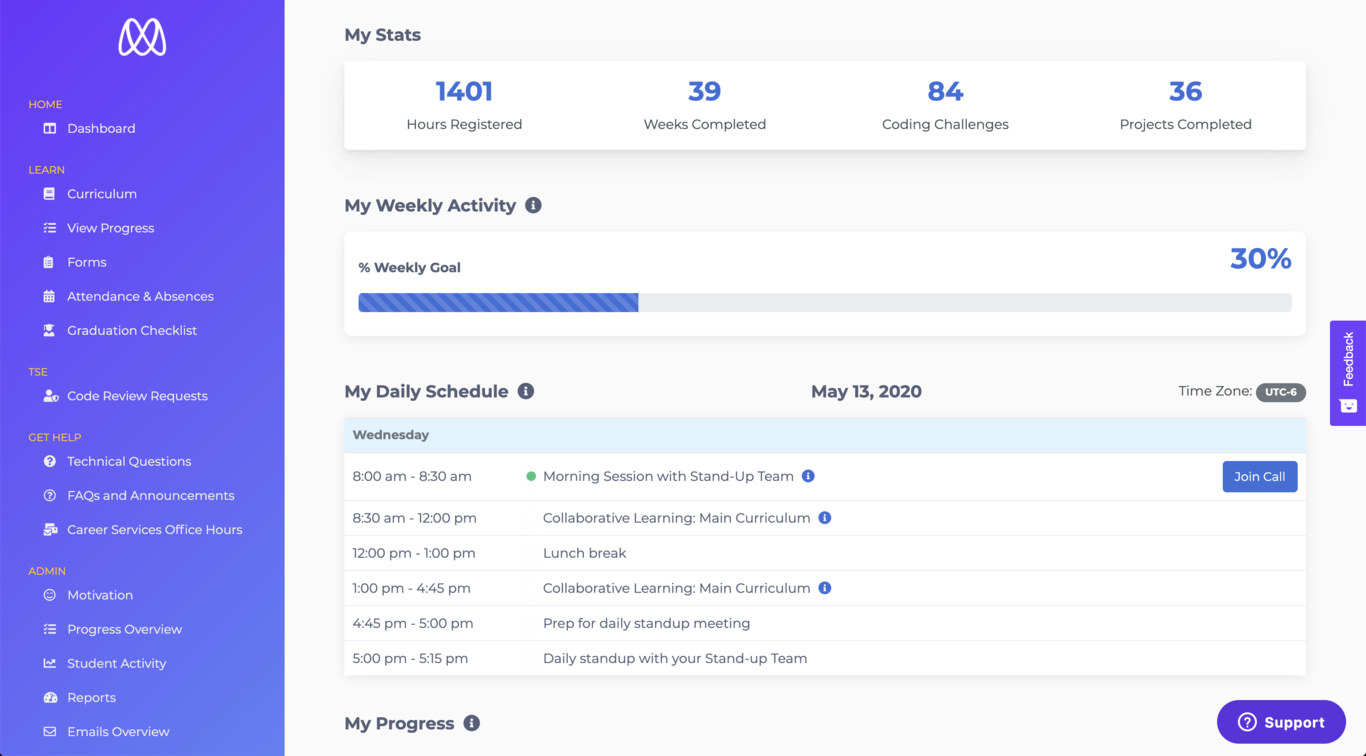Open the info tooltip beside My Daily Schedule
Image resolution: width=1366 pixels, height=756 pixels.
(526, 391)
